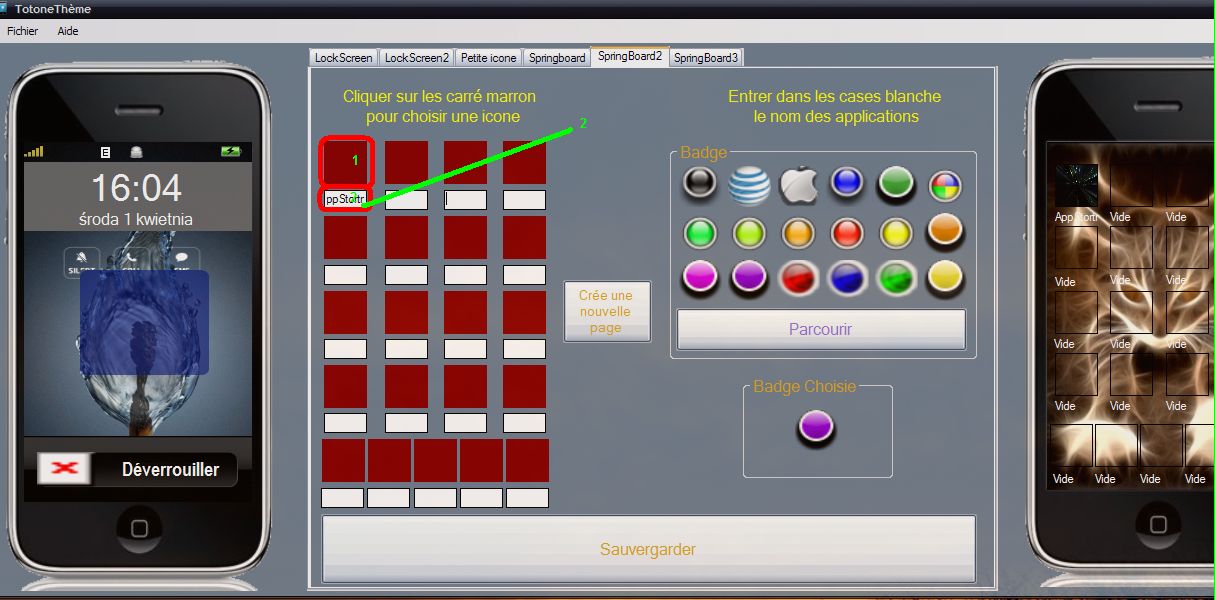The width and height of the screenshot is (1215, 600).
Task: Click the signal bars on the lock screen preview
Action: coord(34,152)
